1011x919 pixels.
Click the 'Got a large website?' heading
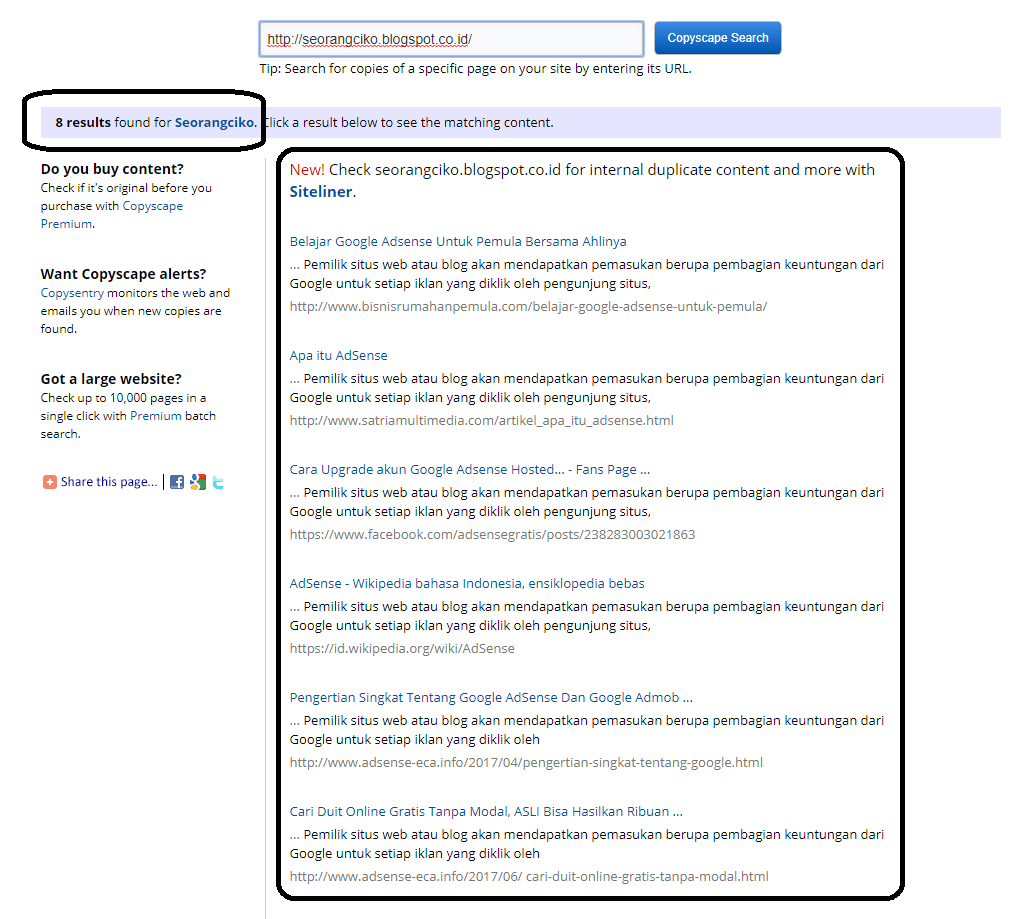coord(111,379)
